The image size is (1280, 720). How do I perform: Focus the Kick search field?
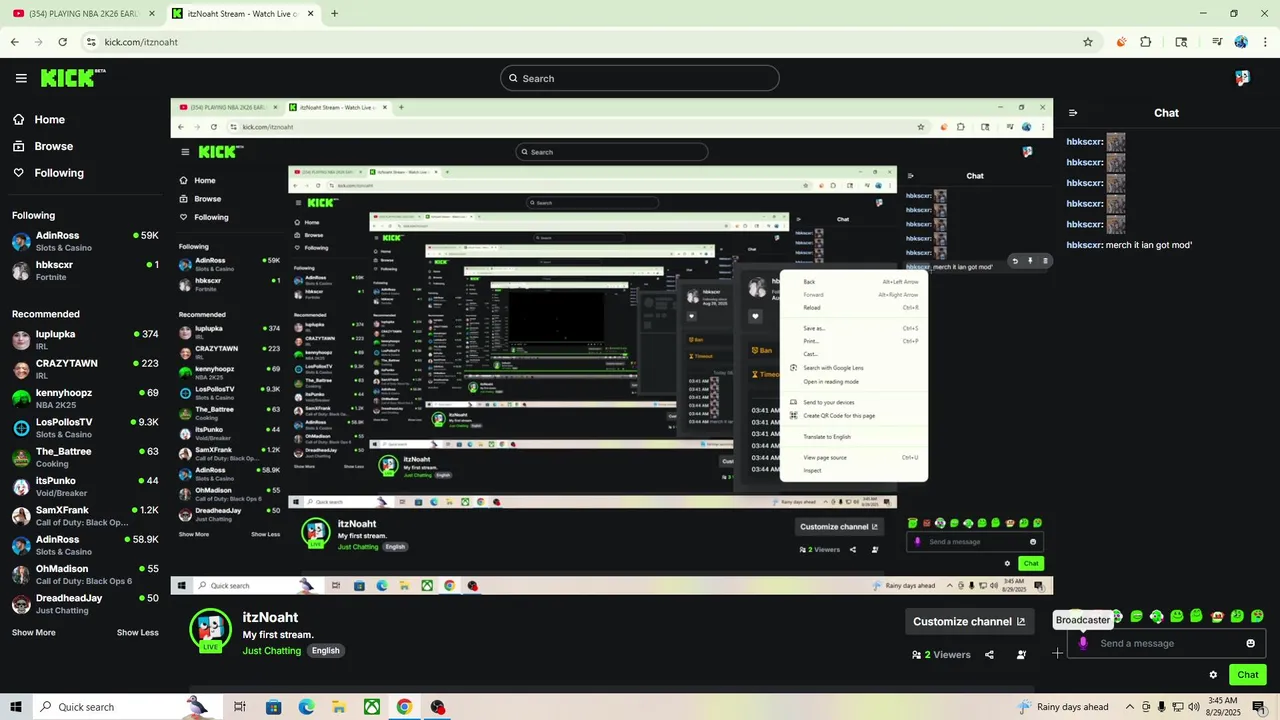click(640, 78)
